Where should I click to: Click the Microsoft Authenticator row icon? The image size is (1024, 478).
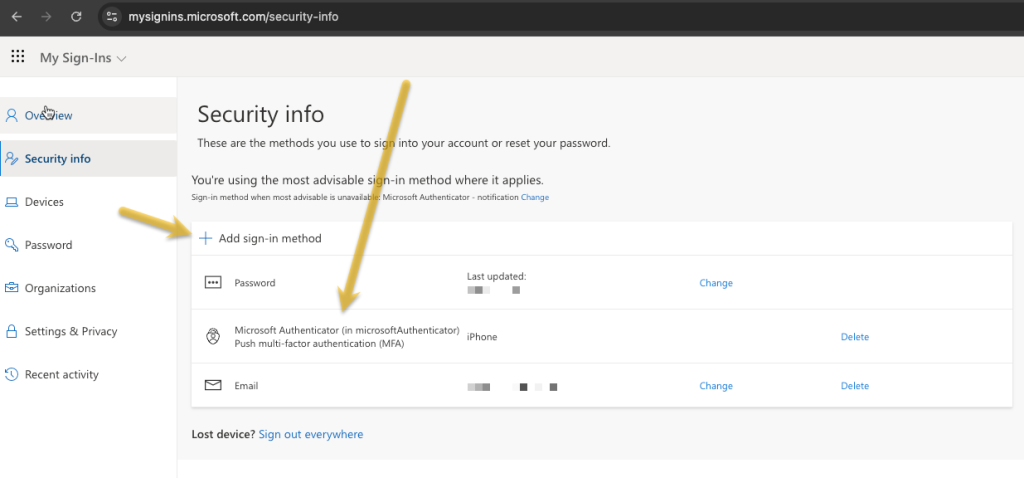(x=212, y=337)
